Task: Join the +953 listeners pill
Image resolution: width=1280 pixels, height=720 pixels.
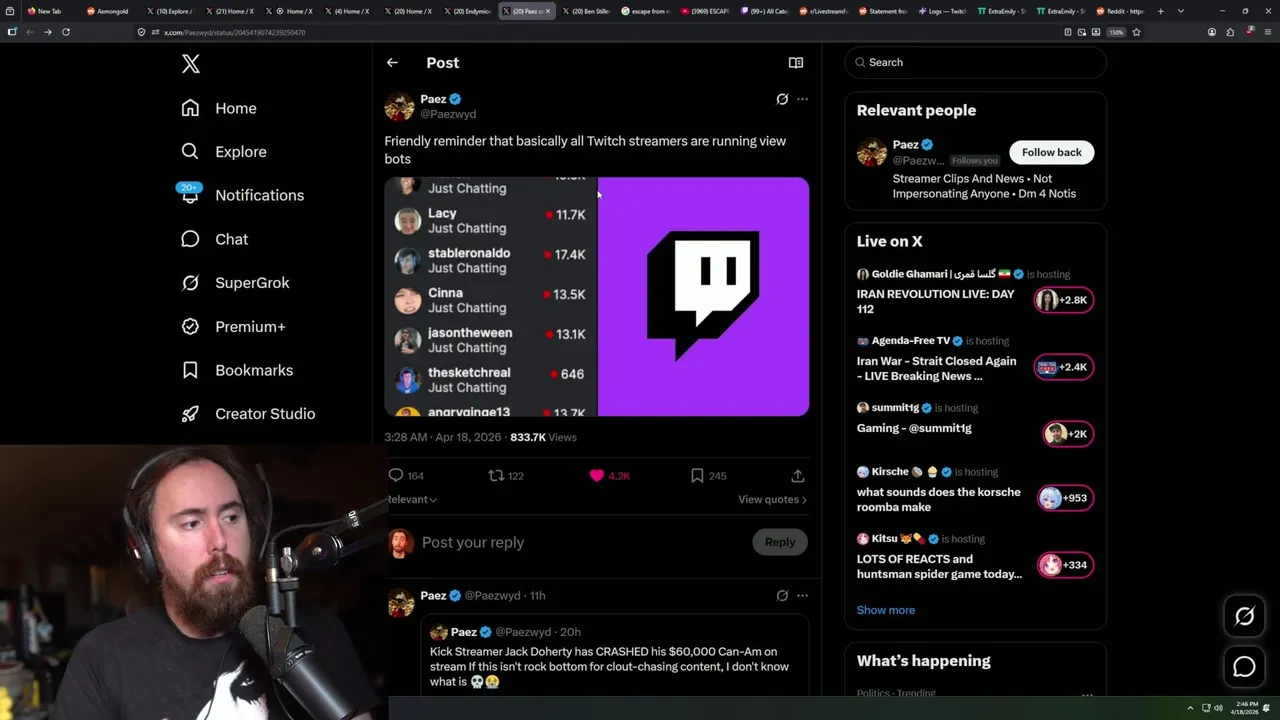Action: [1065, 498]
